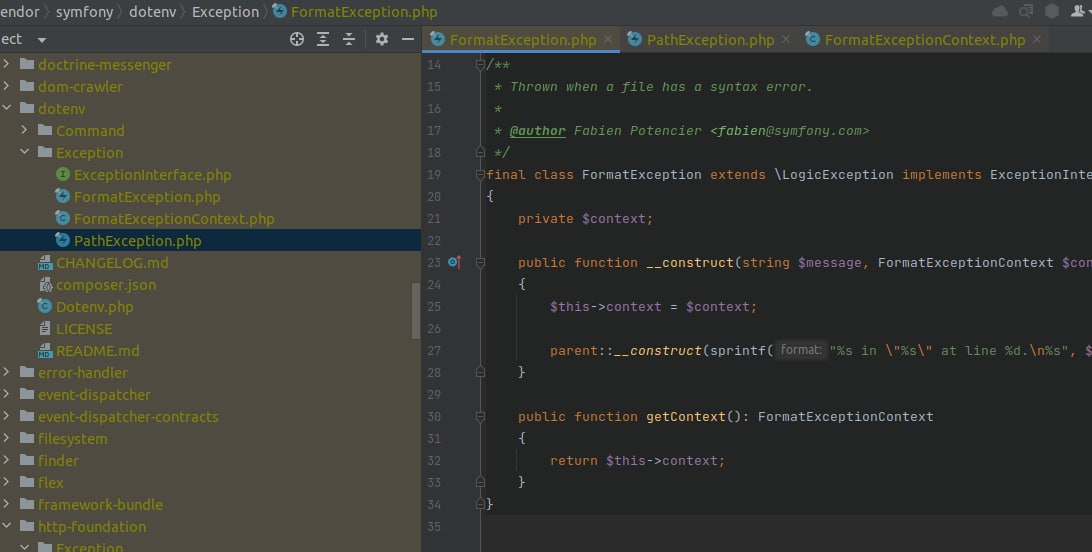This screenshot has height=552, width=1092.
Task: Switch to the PathException.php editor tab
Action: (x=710, y=40)
